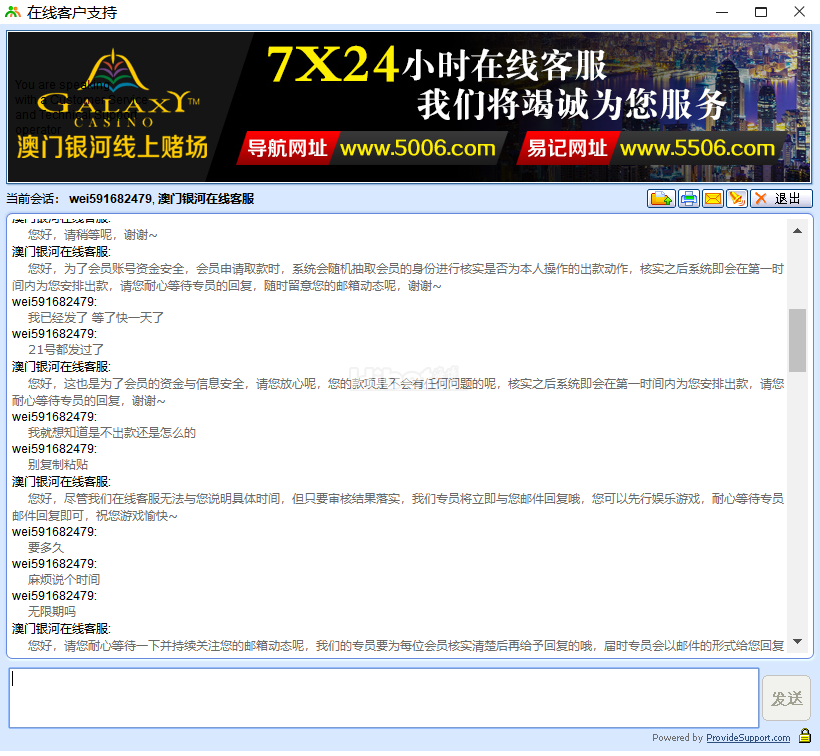Print the chat transcript with printer icon

tap(688, 199)
